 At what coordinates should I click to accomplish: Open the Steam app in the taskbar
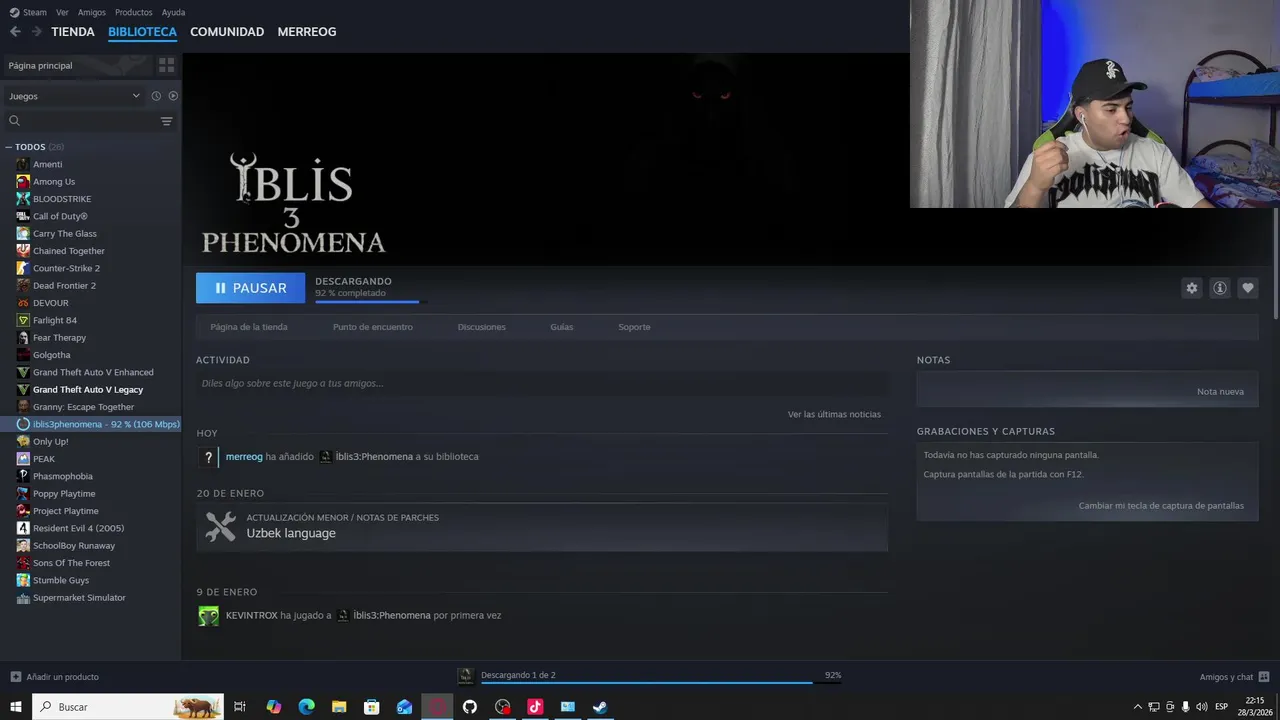(x=600, y=707)
